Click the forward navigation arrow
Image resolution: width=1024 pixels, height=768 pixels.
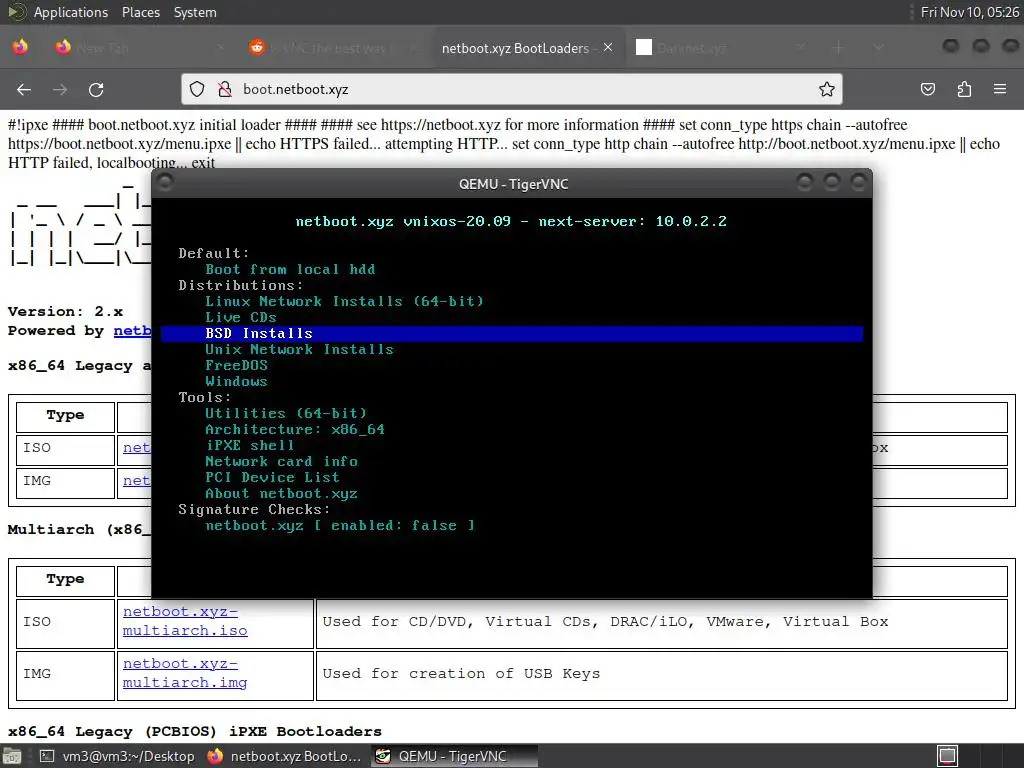(x=60, y=89)
